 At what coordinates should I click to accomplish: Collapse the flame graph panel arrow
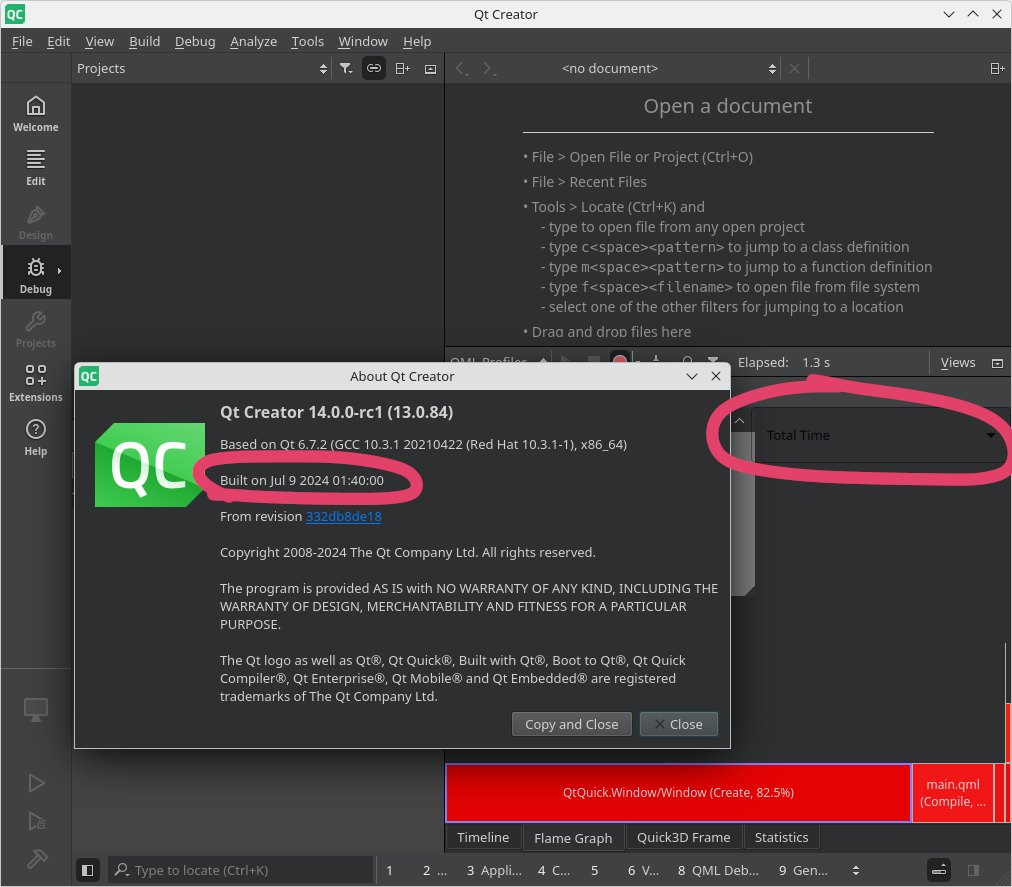click(740, 420)
